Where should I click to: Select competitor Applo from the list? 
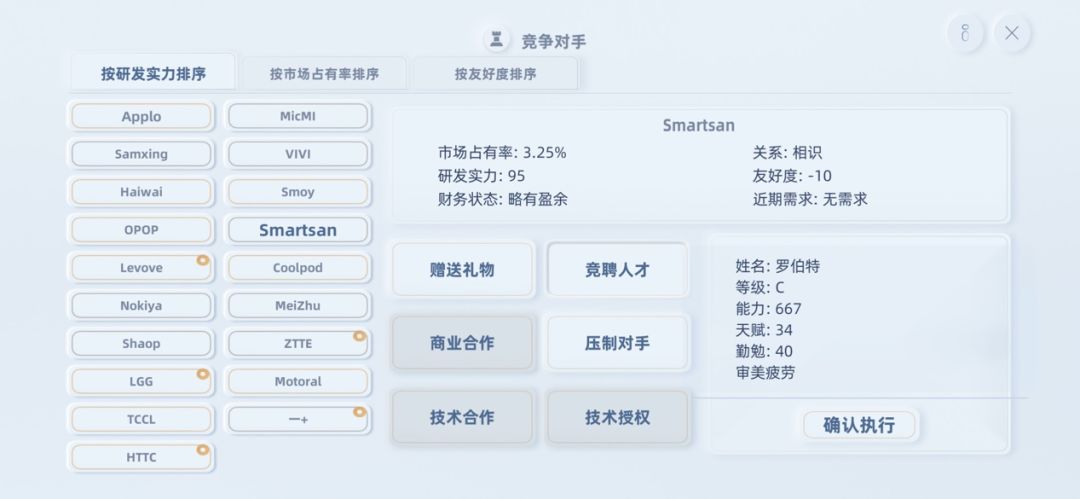click(x=141, y=116)
